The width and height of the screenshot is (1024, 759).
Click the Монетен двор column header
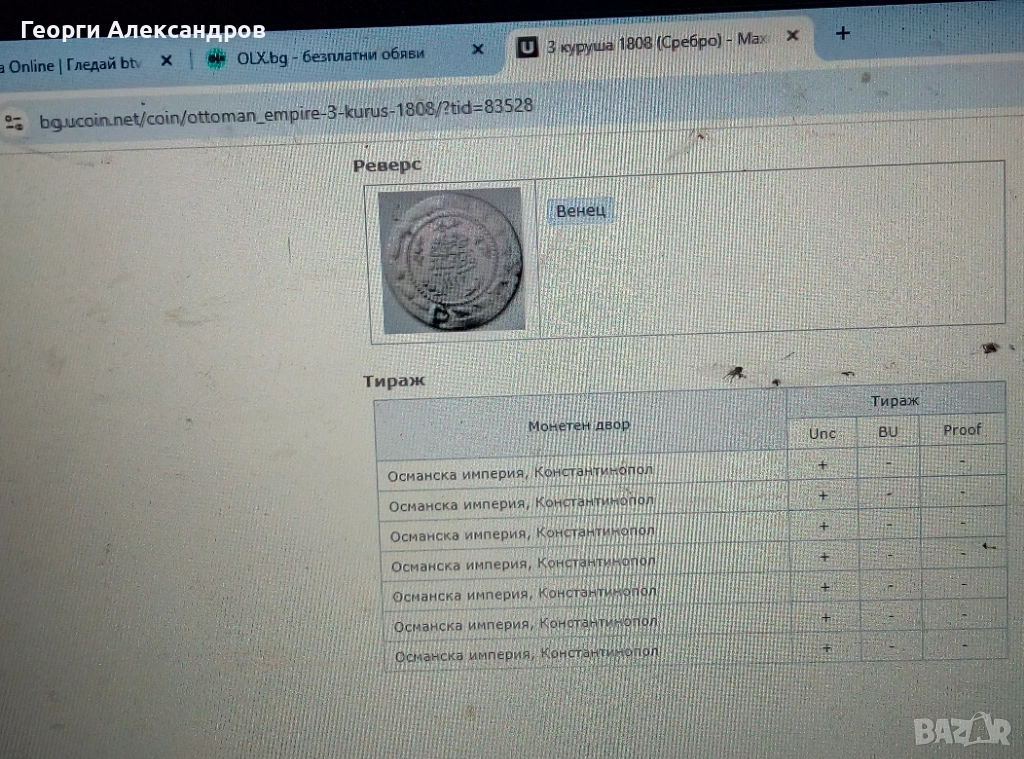click(x=579, y=425)
